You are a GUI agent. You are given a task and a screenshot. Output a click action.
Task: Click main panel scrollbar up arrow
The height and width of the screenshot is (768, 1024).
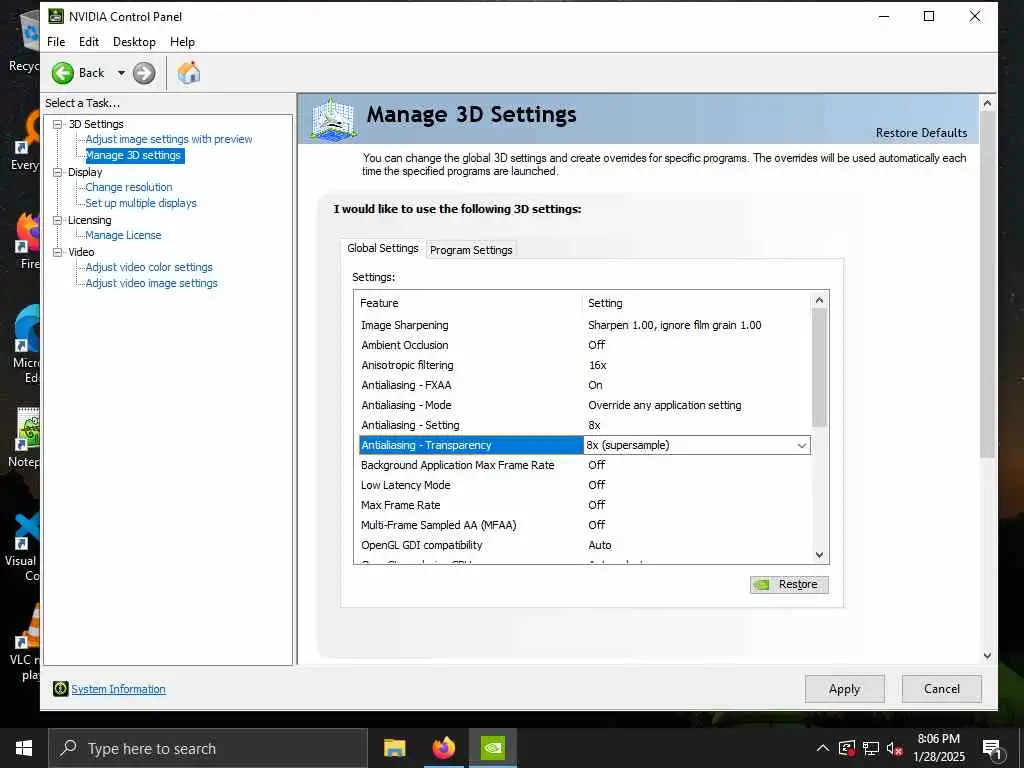[987, 103]
